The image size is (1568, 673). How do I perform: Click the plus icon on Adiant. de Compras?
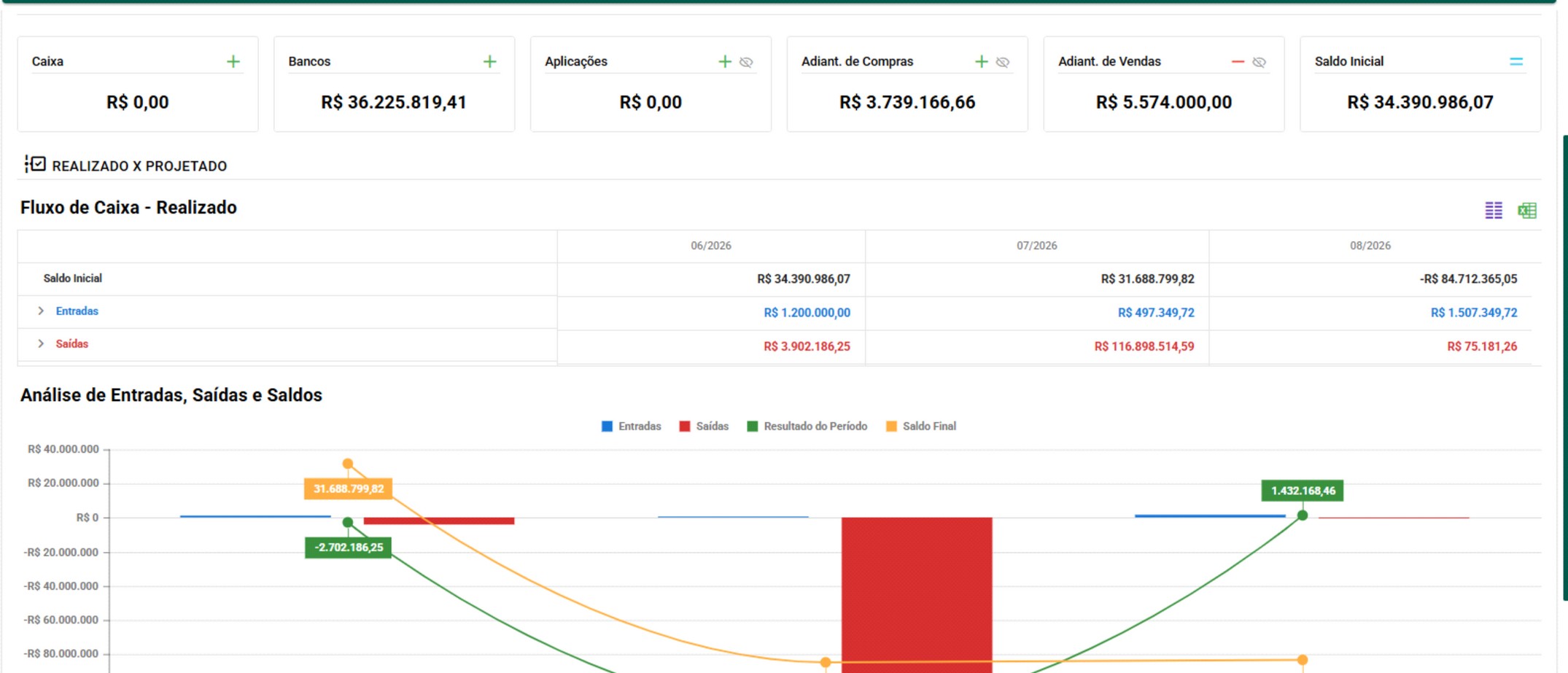[x=982, y=62]
